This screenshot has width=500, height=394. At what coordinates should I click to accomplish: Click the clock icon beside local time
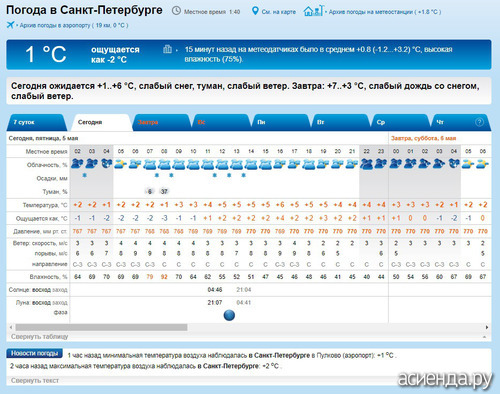click(176, 11)
